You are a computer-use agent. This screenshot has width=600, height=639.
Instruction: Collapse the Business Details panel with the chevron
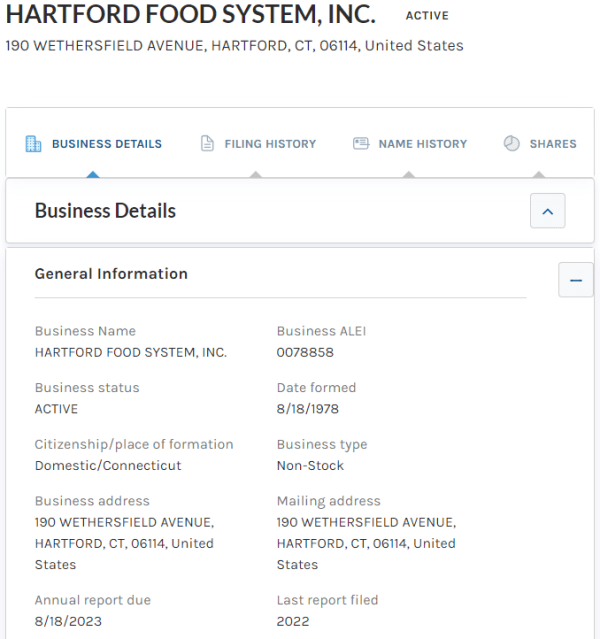click(547, 211)
